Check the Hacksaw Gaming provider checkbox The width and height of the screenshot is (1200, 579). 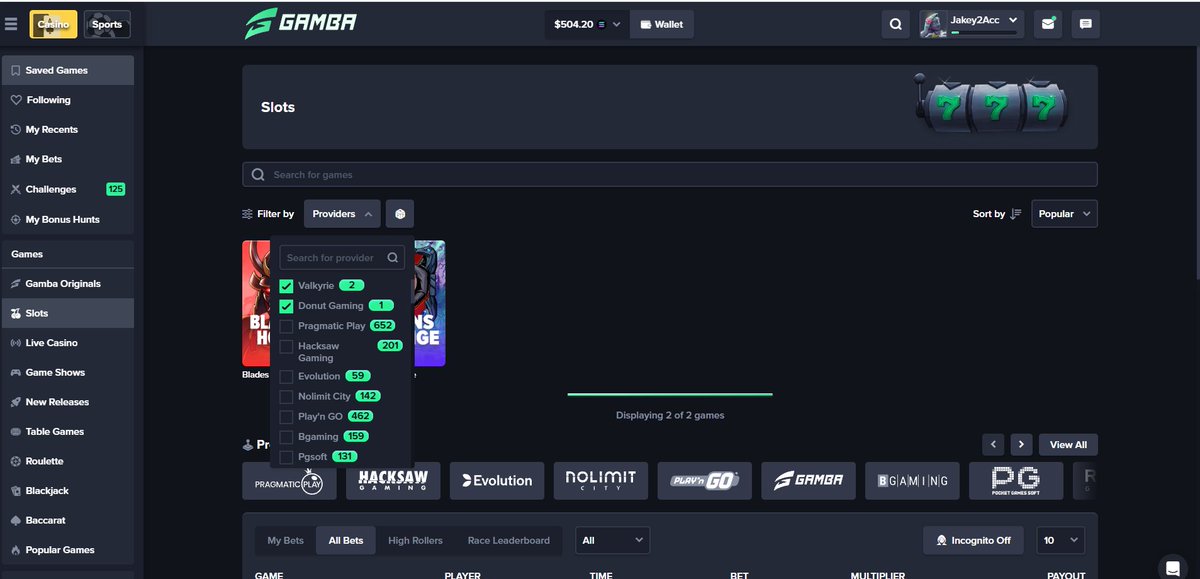click(287, 346)
